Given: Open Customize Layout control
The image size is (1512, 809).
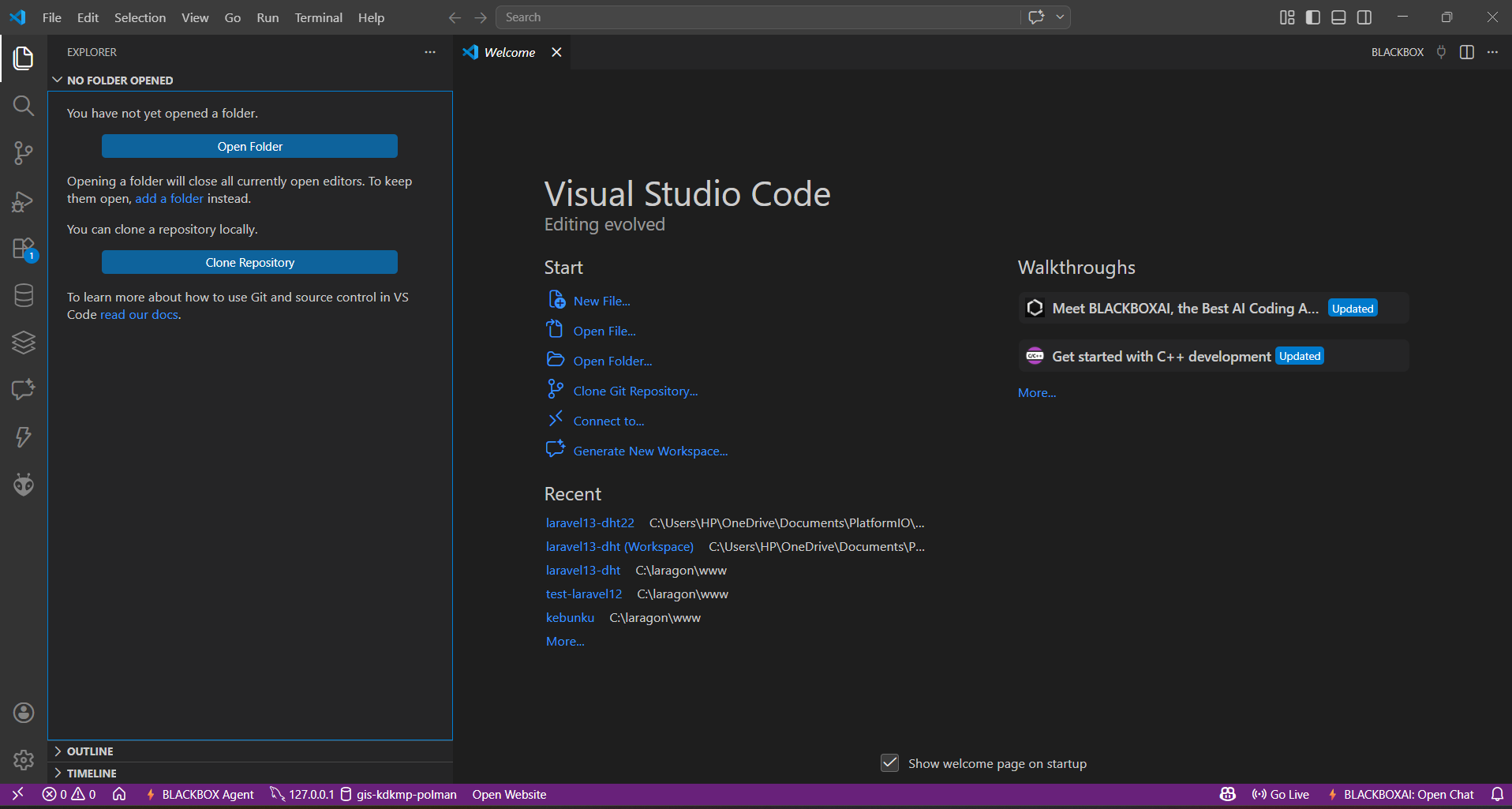Looking at the screenshot, I should coord(1287,17).
